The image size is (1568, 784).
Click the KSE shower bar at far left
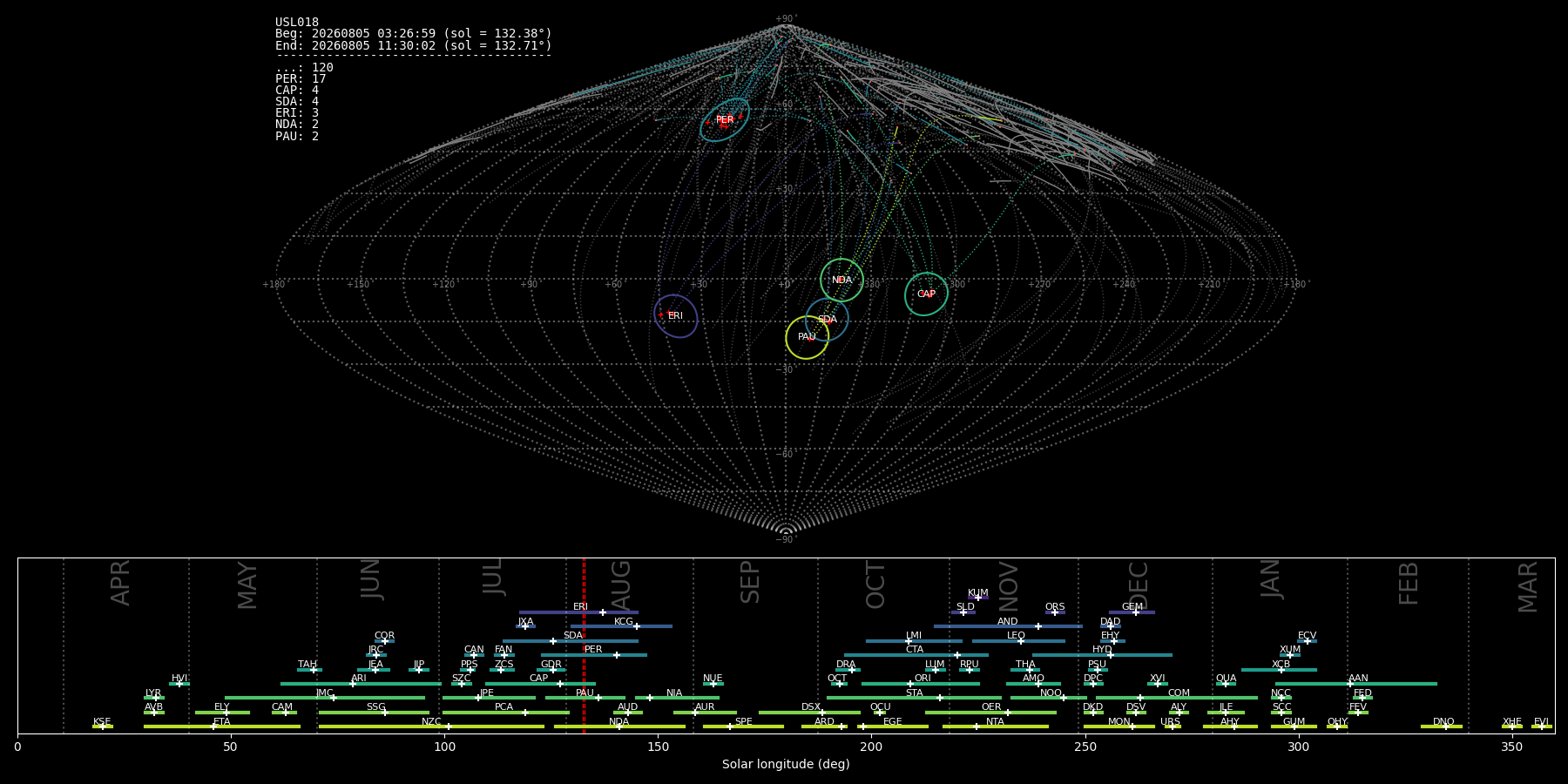tap(103, 727)
